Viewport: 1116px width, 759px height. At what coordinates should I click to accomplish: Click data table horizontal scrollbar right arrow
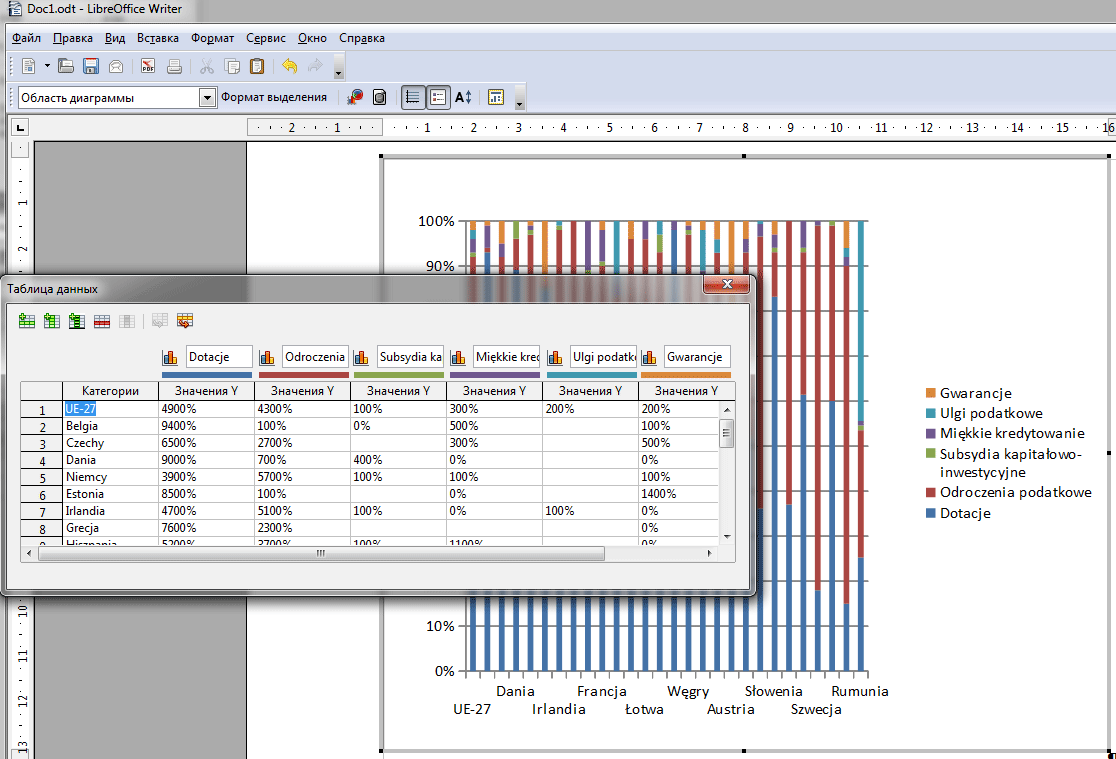click(710, 553)
